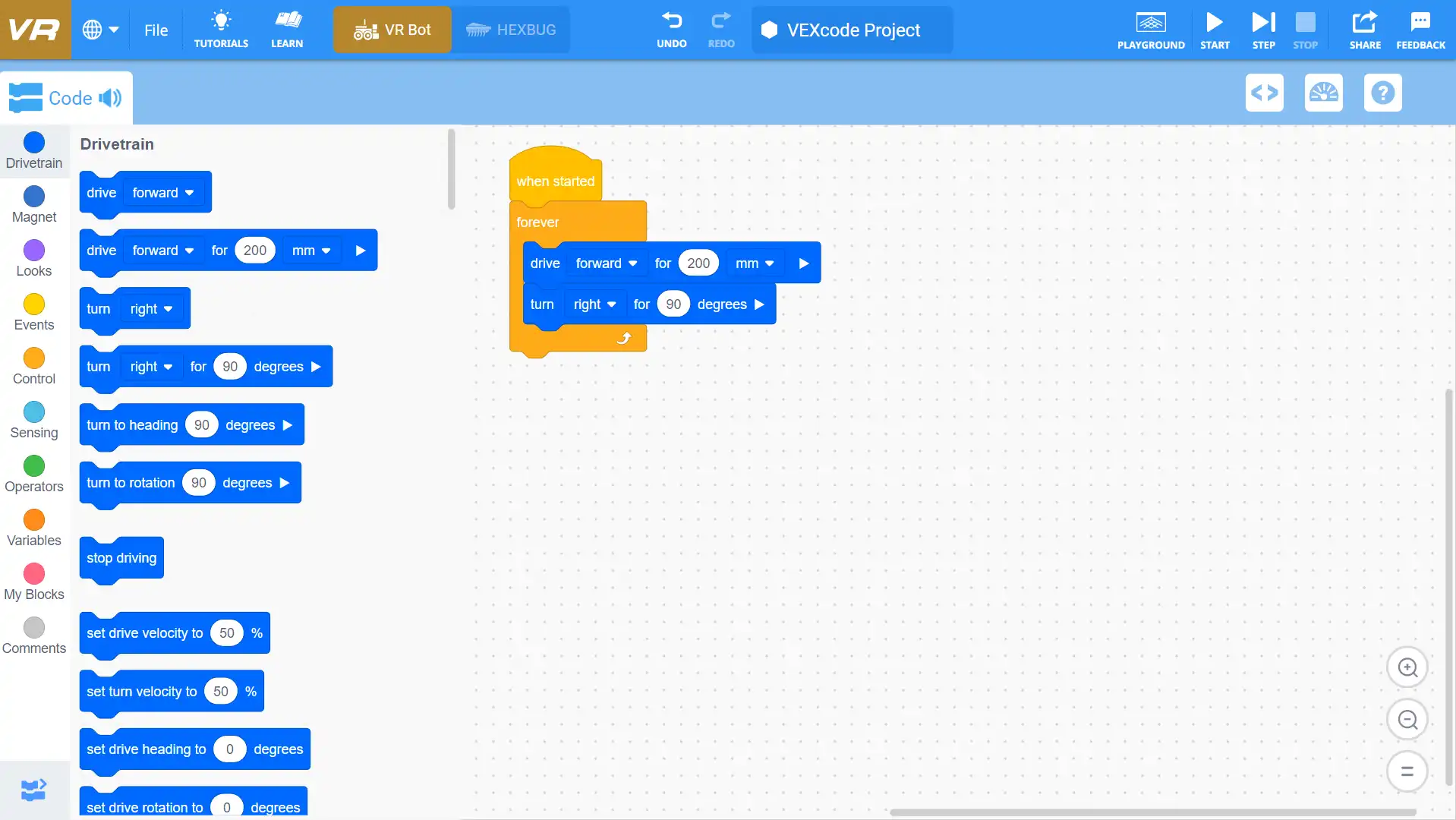
Task: Toggle the code viewer panel
Action: pos(1265,92)
